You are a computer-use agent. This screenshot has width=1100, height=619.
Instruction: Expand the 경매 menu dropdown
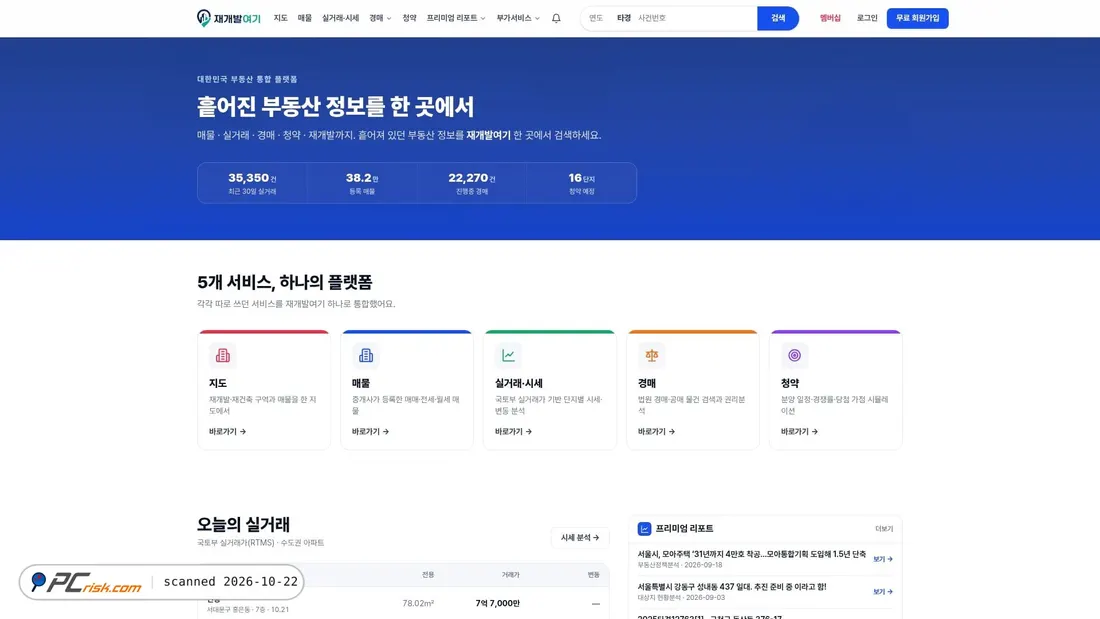pos(380,18)
